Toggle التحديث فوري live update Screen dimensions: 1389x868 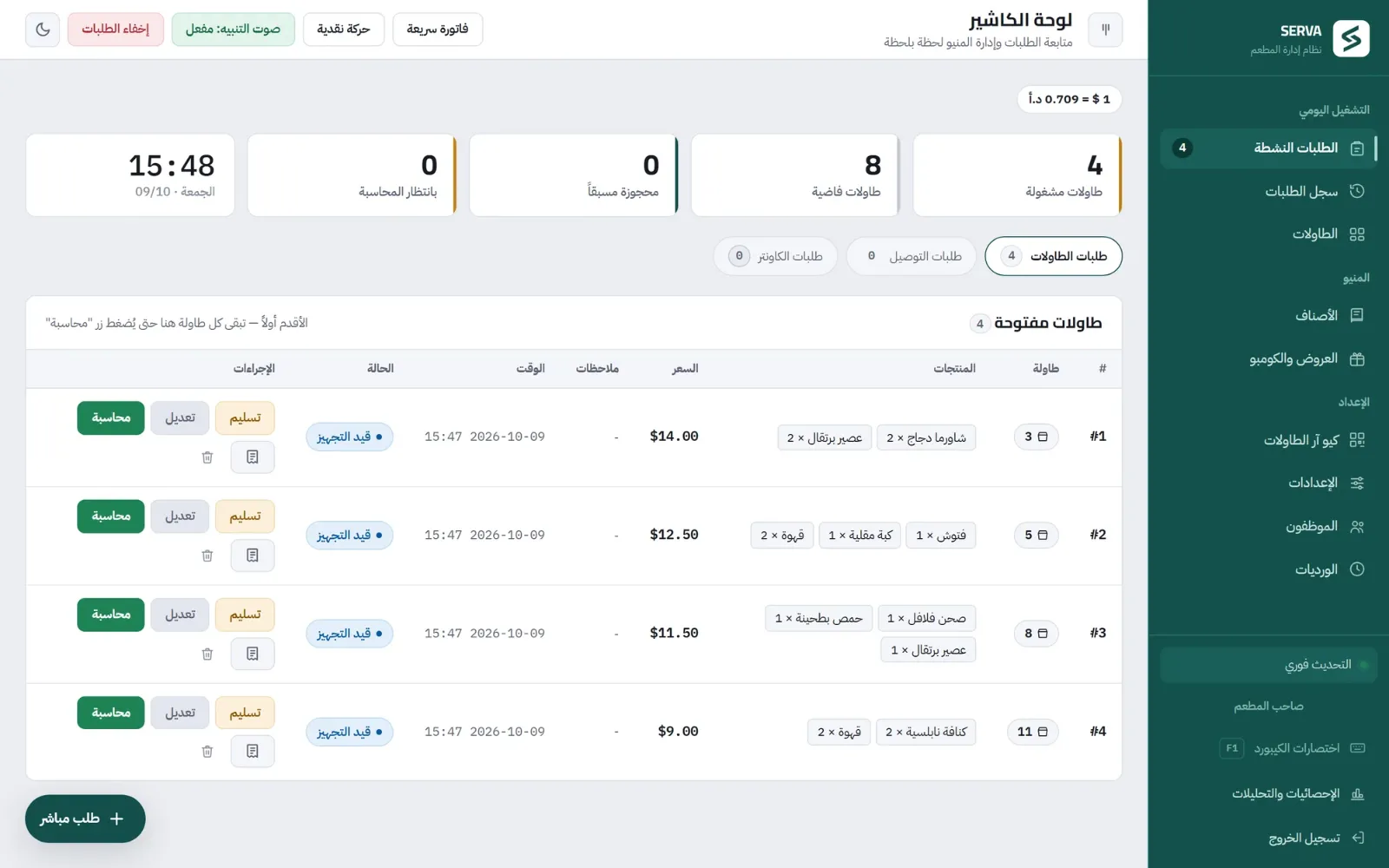[1268, 665]
